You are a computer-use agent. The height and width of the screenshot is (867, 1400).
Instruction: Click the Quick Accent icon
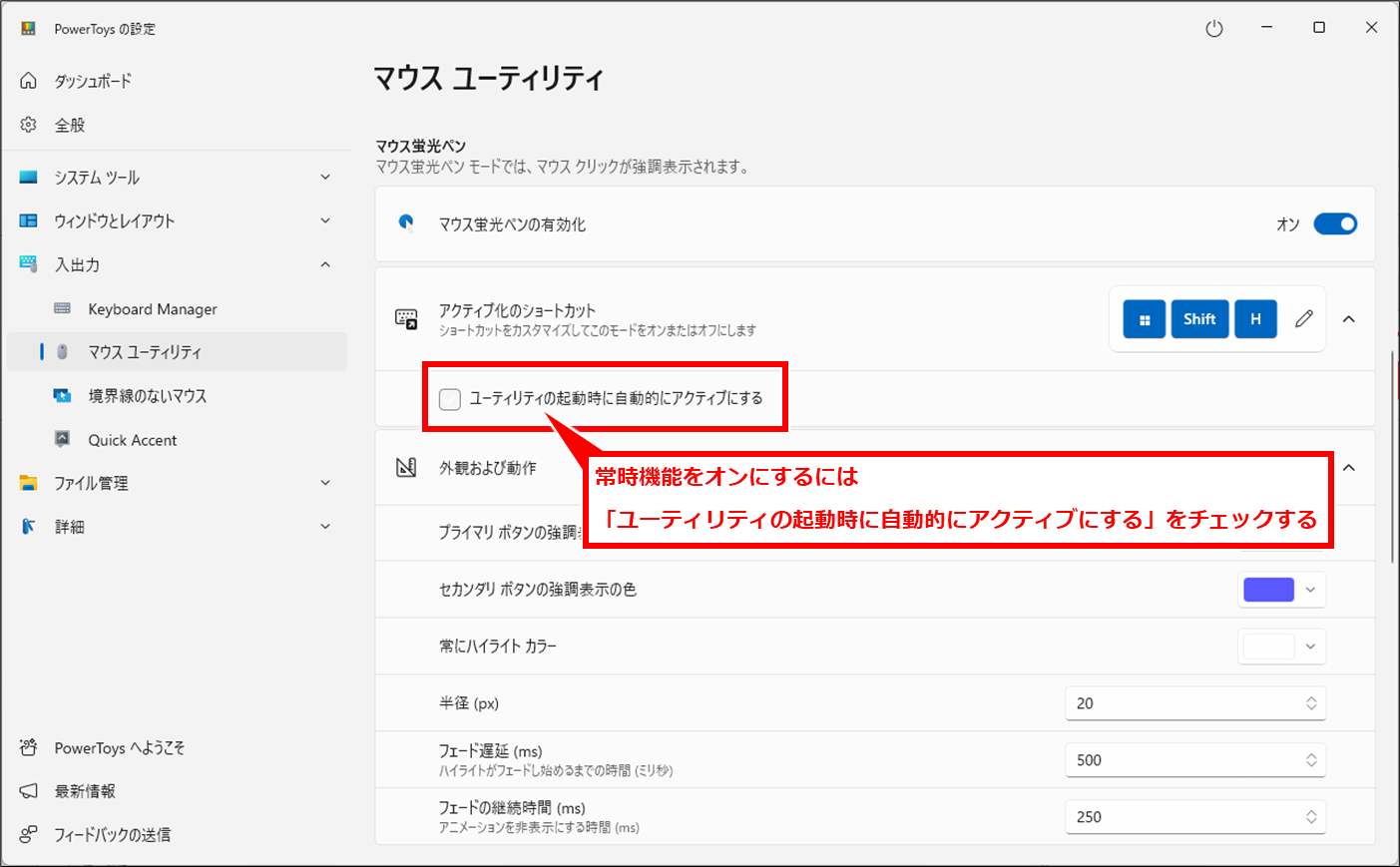pyautogui.click(x=62, y=439)
